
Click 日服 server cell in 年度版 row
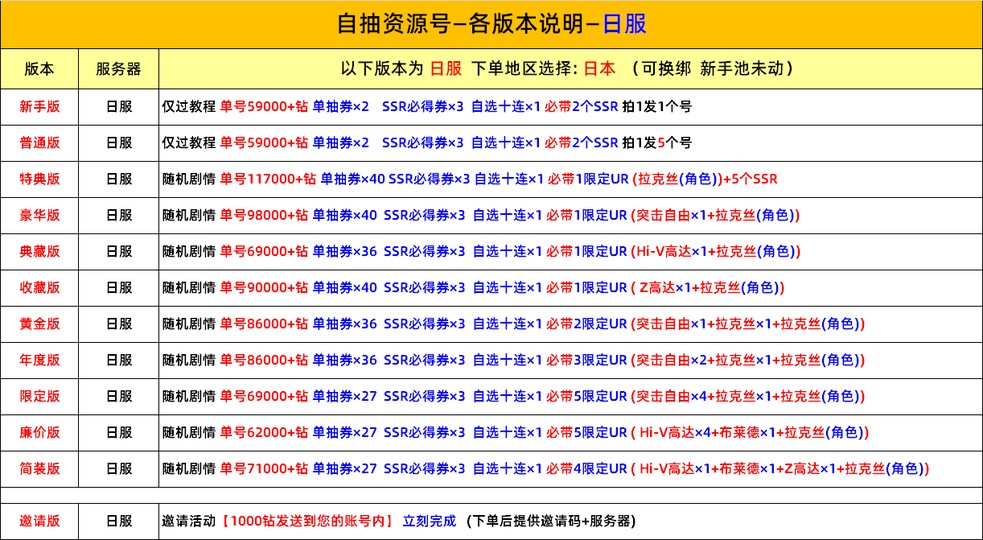(119, 360)
